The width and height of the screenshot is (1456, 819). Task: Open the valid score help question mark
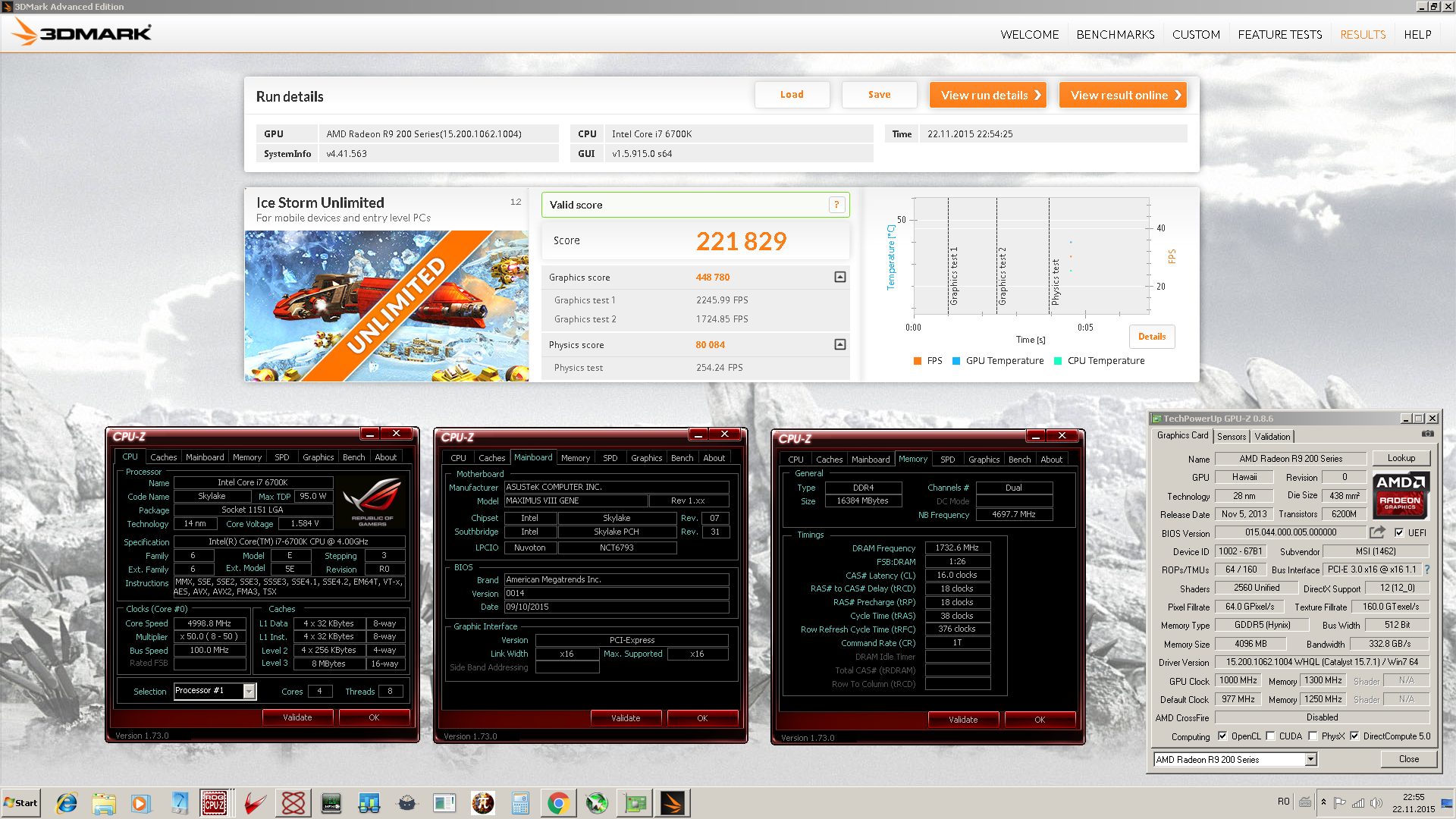pyautogui.click(x=836, y=205)
